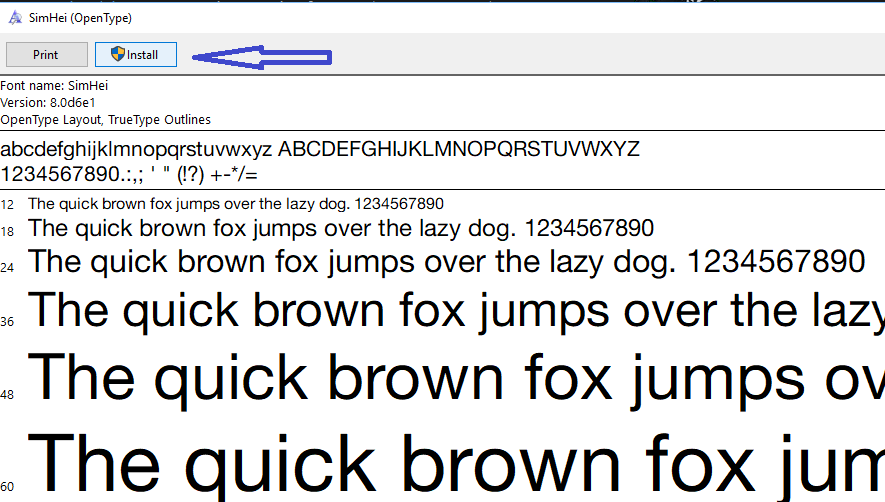Screen dimensions: 885x502
Task: Select the 36 point size label
Action: tap(8, 322)
